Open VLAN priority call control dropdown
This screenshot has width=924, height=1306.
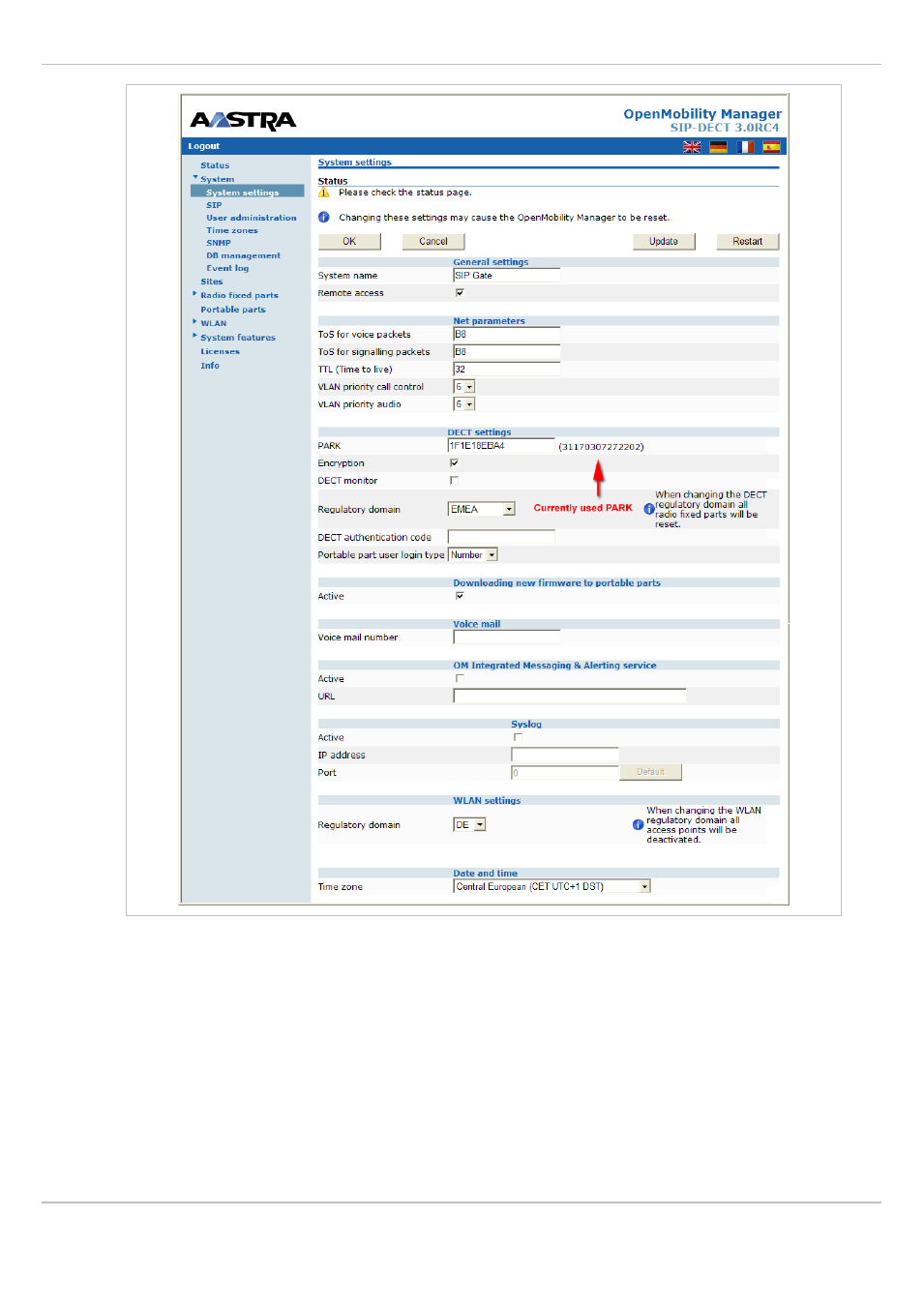[464, 387]
